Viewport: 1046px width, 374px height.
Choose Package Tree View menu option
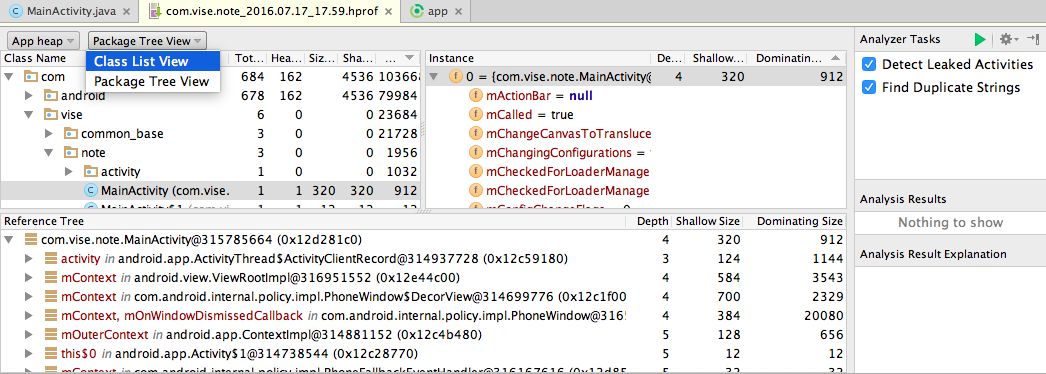tap(153, 82)
